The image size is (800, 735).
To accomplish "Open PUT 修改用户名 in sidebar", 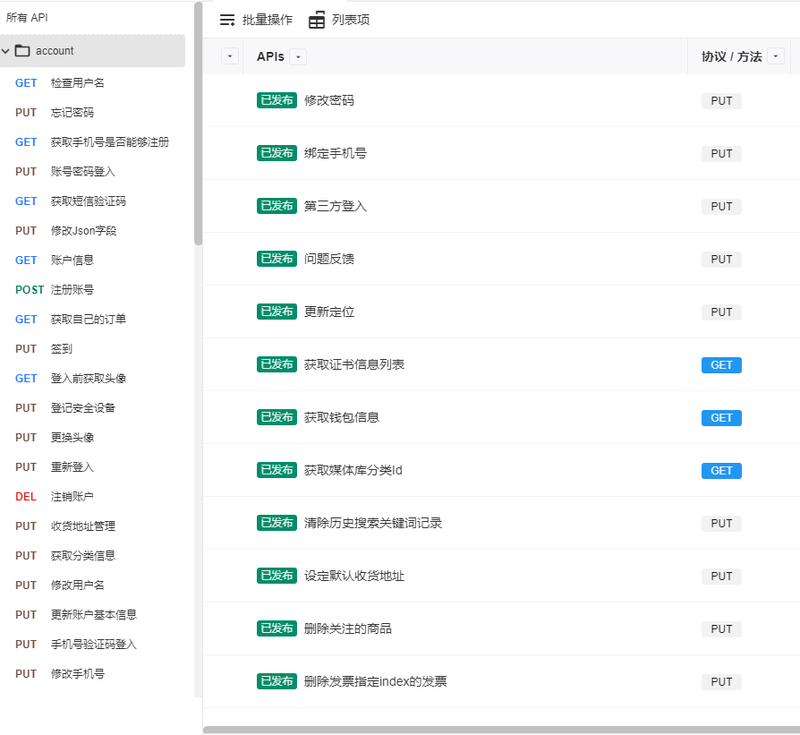I will pos(92,586).
